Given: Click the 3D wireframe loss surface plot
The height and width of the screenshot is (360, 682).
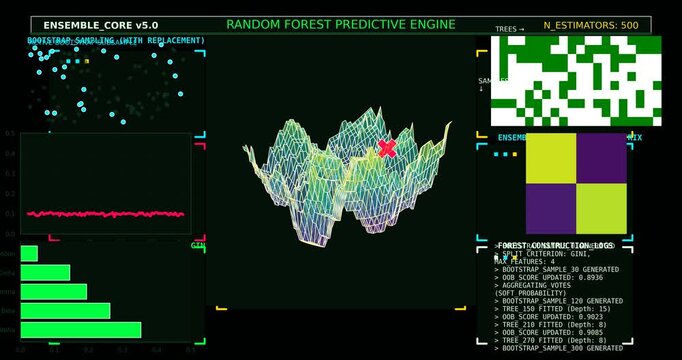Looking at the screenshot, I should click(x=347, y=177).
